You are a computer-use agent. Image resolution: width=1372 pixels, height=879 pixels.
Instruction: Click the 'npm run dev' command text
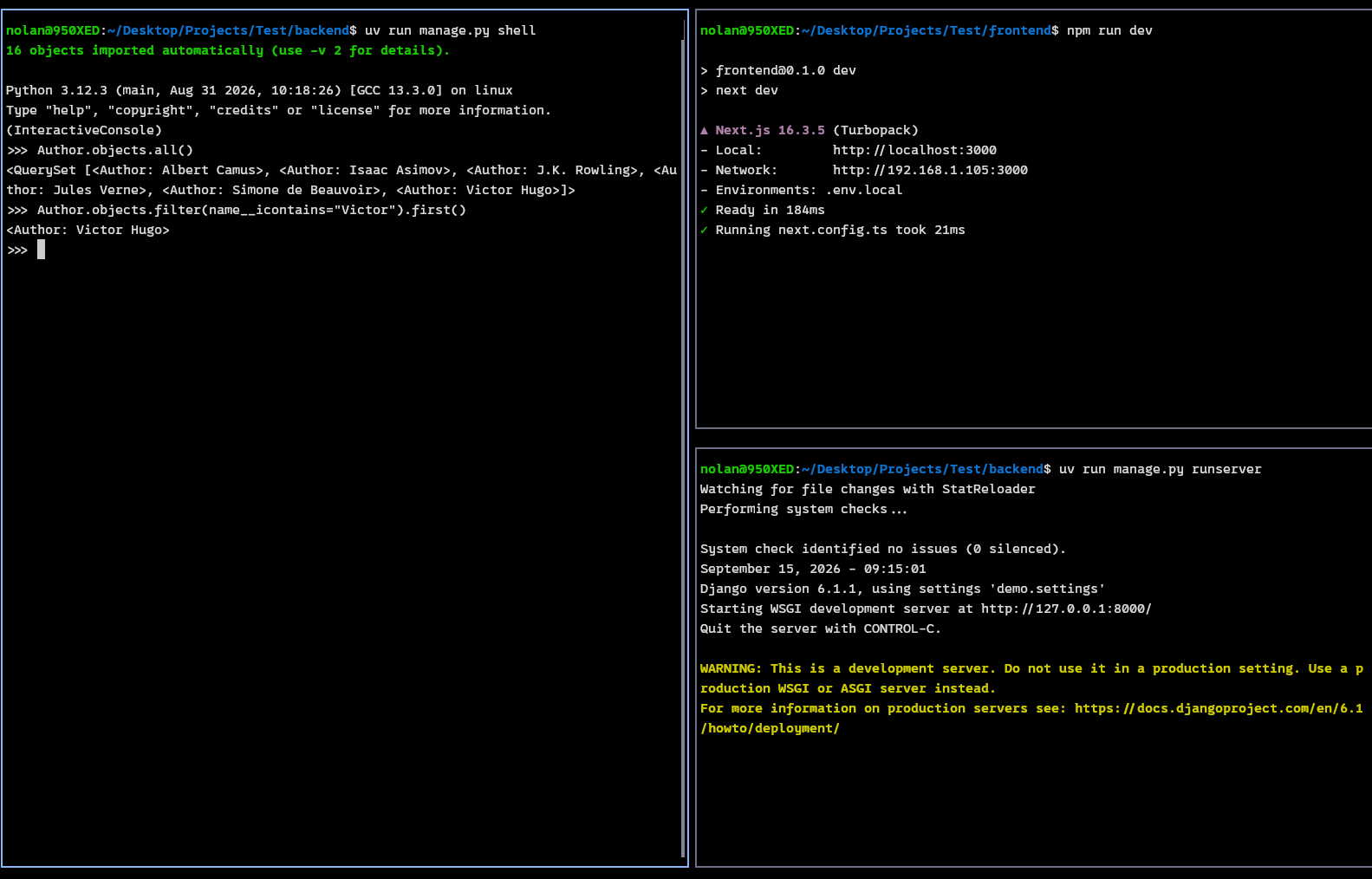point(1109,30)
